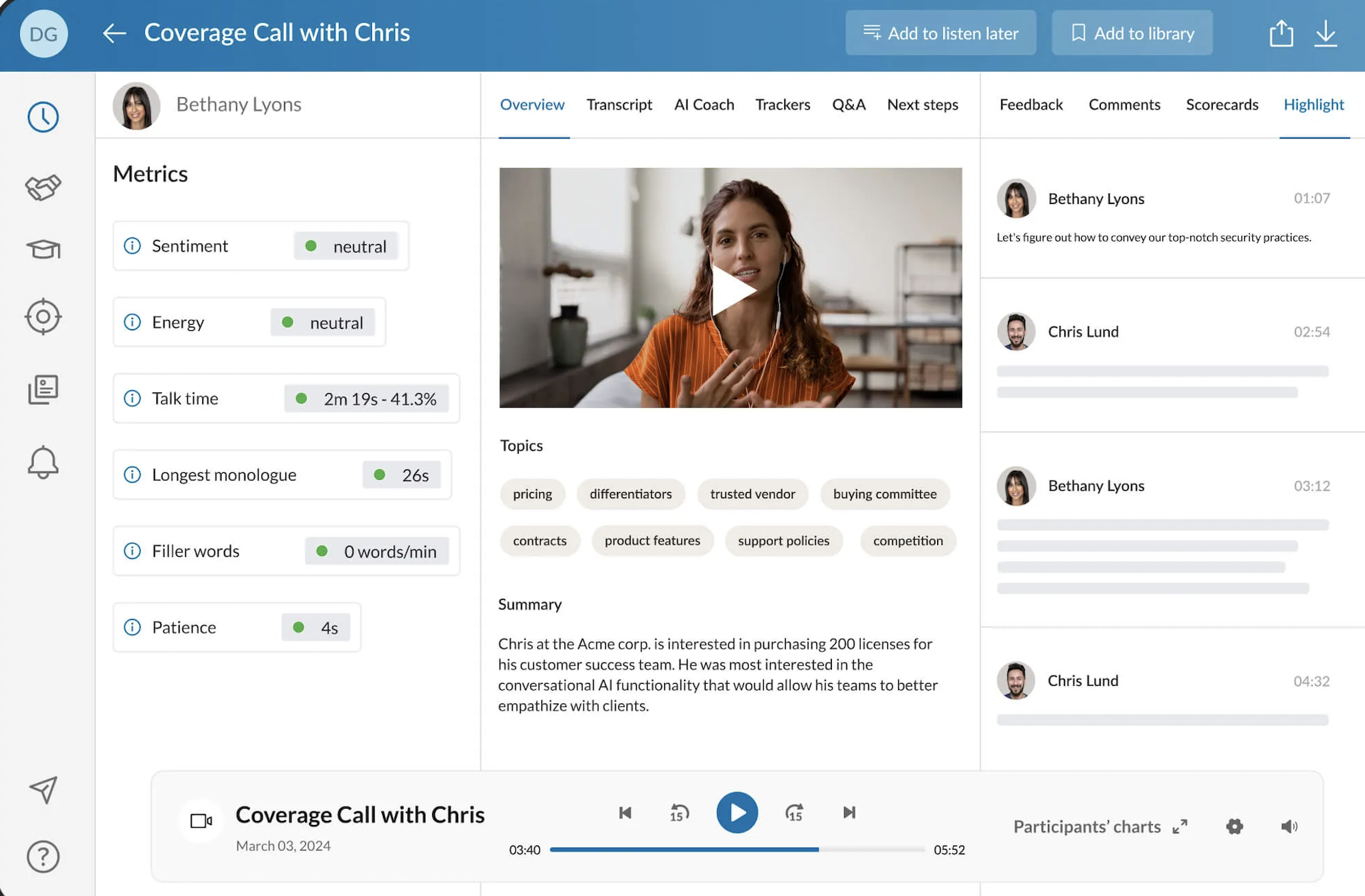The height and width of the screenshot is (896, 1365).
Task: Select the competition topic chip
Action: (908, 541)
